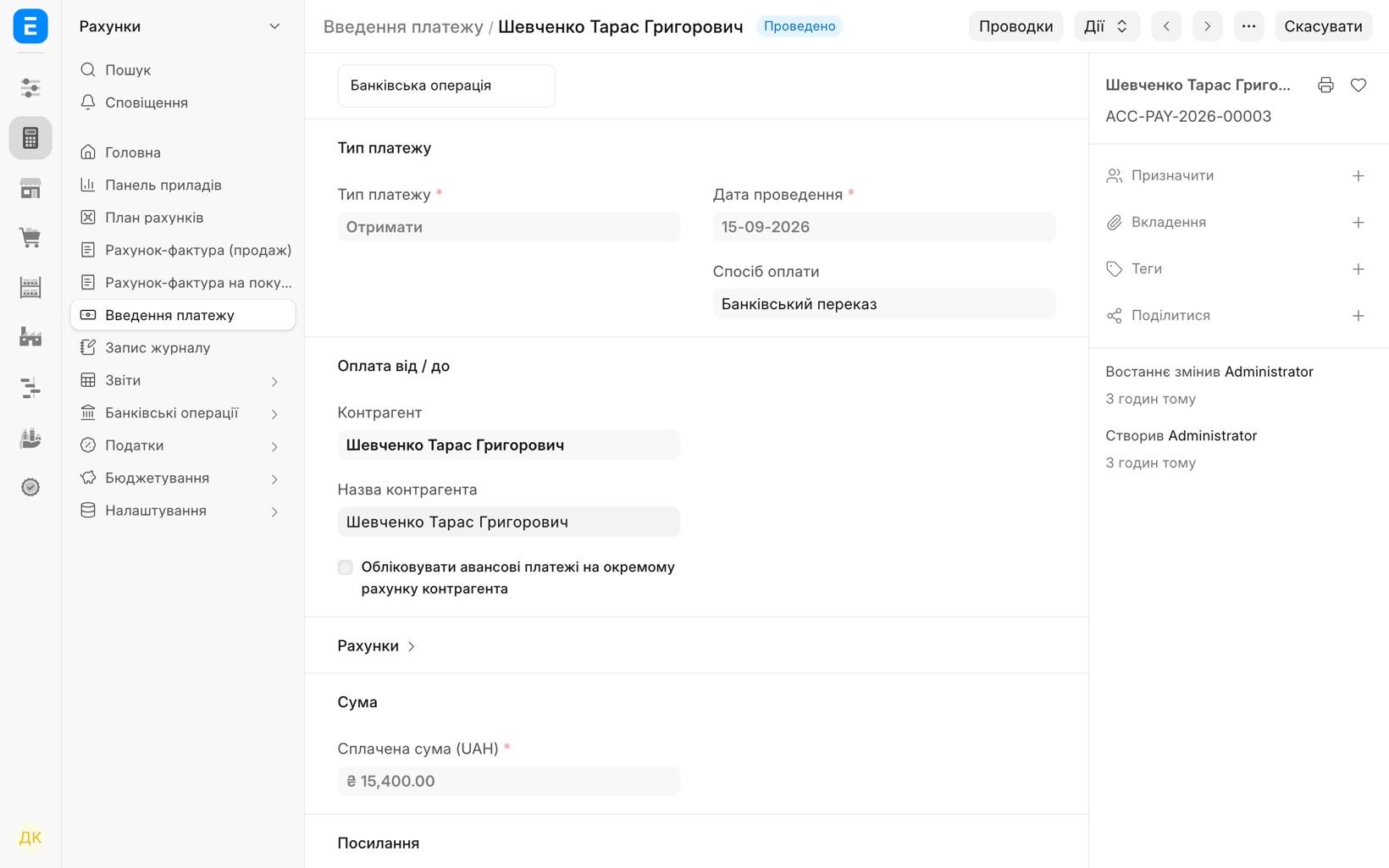Add tag via plus next to Теги

(x=1358, y=268)
